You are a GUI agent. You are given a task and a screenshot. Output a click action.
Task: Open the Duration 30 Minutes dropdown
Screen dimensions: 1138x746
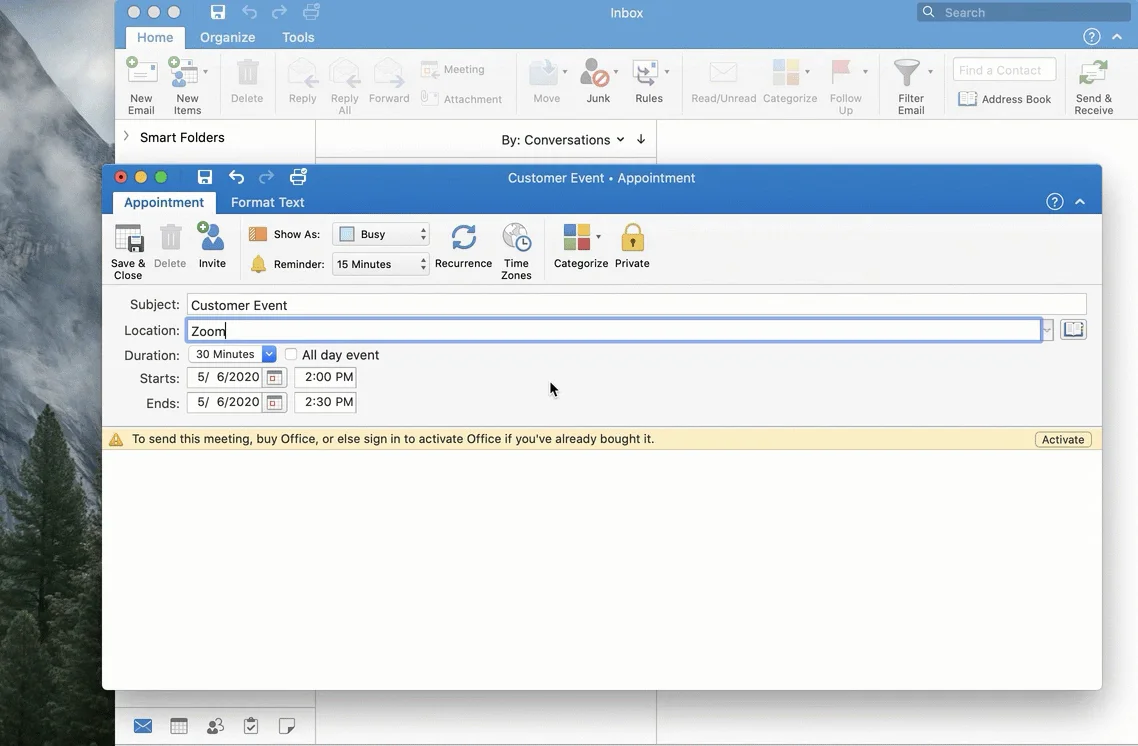coord(269,354)
